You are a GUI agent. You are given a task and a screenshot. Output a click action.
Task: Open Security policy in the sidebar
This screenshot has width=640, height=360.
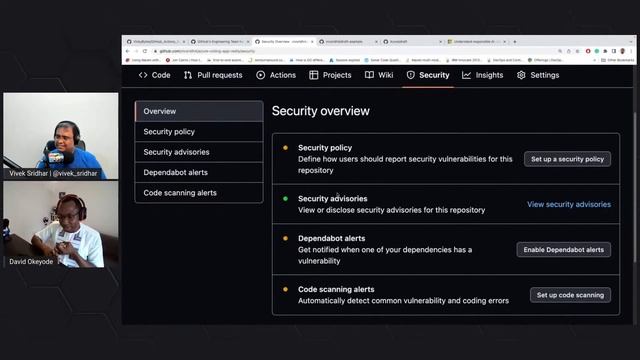[x=199, y=132]
